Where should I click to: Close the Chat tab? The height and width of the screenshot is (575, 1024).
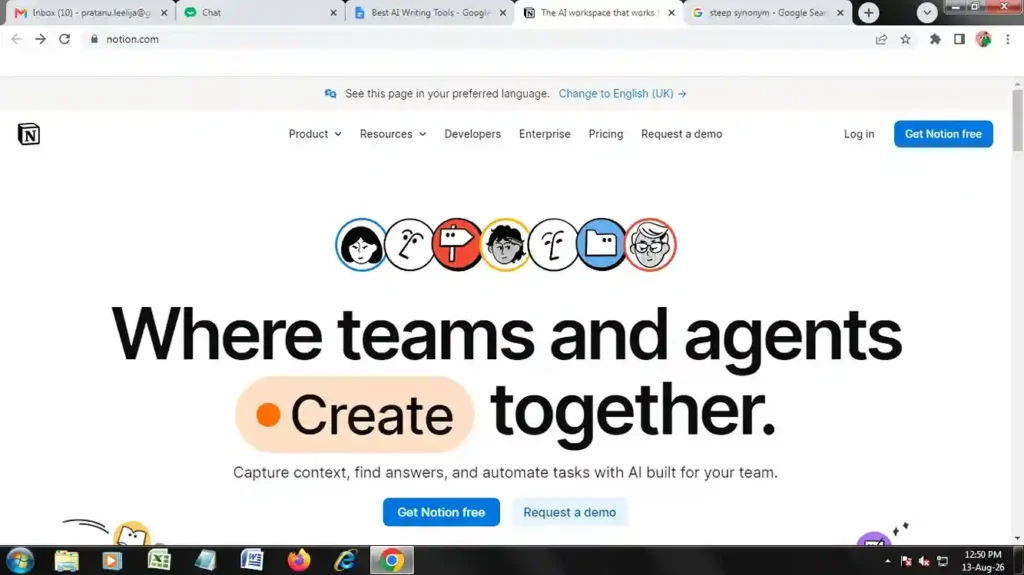[x=333, y=12]
